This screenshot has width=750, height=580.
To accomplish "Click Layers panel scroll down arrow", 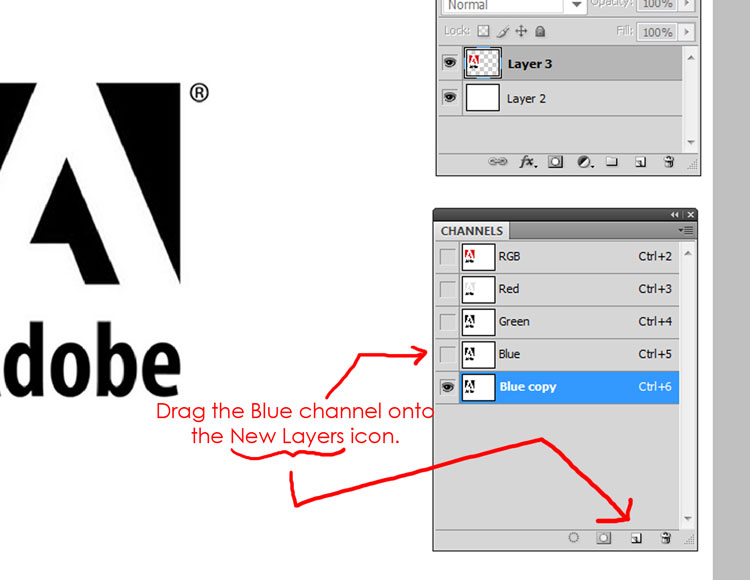I will pos(691,142).
